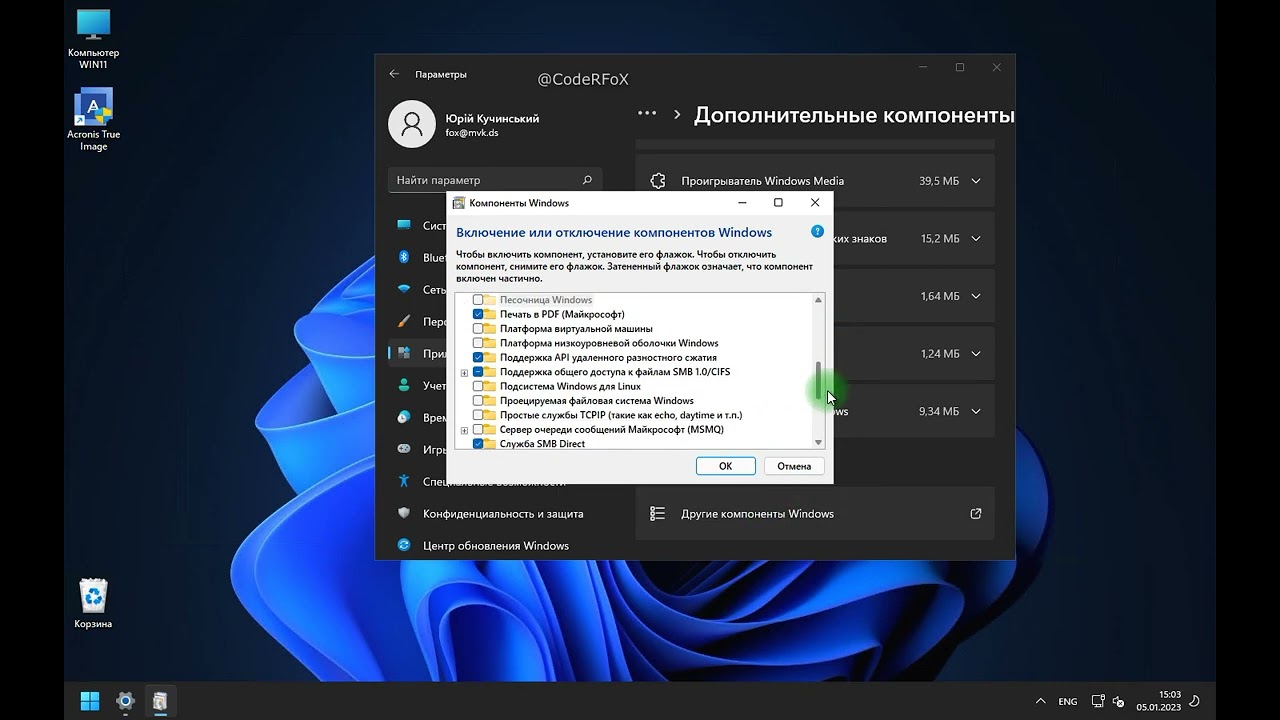Uncheck Служба SMB Direct checkbox
1280x720 pixels.
point(478,443)
